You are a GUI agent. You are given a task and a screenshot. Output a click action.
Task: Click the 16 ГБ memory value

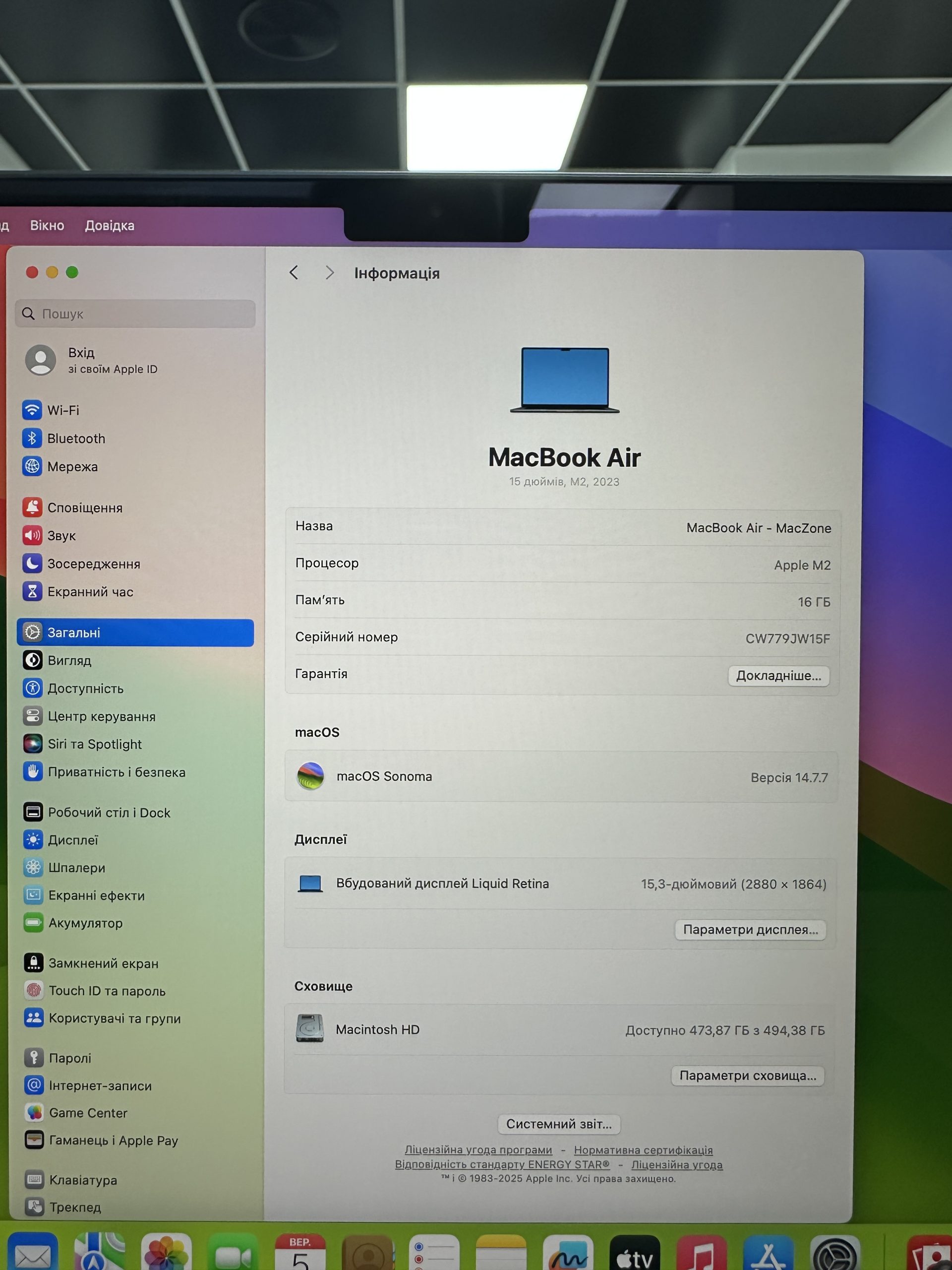click(x=814, y=602)
